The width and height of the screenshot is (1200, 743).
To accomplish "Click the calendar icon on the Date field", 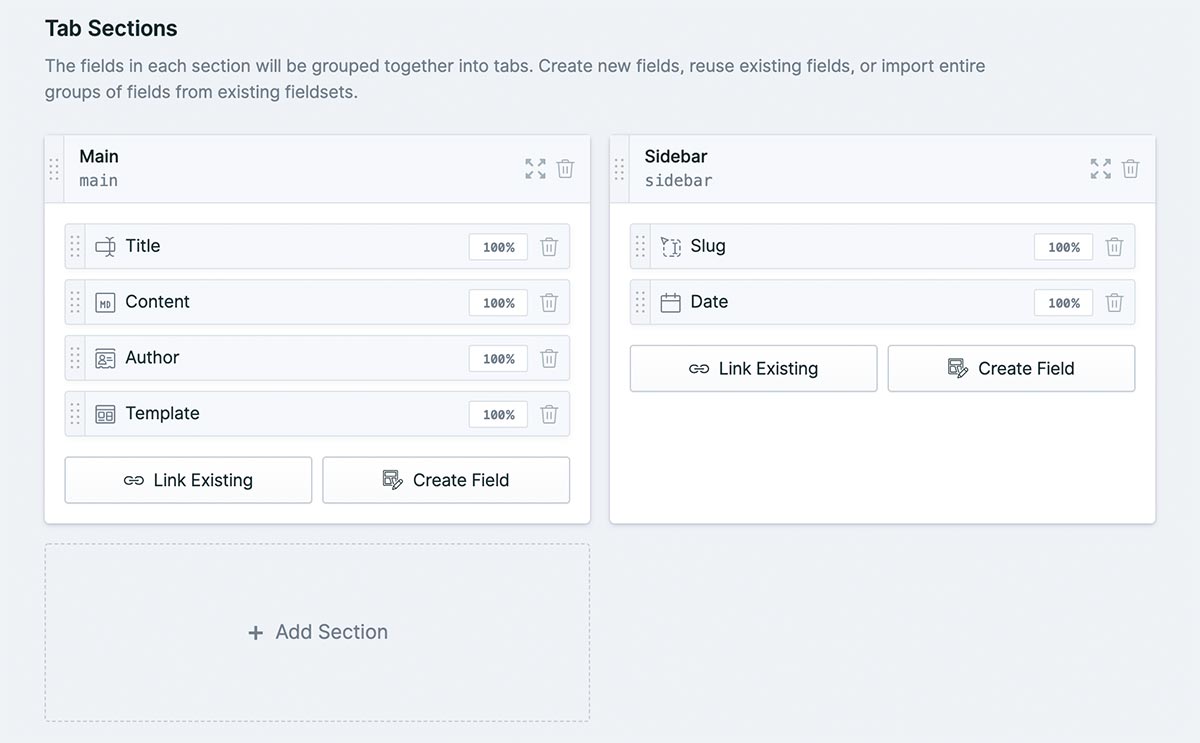I will click(x=671, y=302).
